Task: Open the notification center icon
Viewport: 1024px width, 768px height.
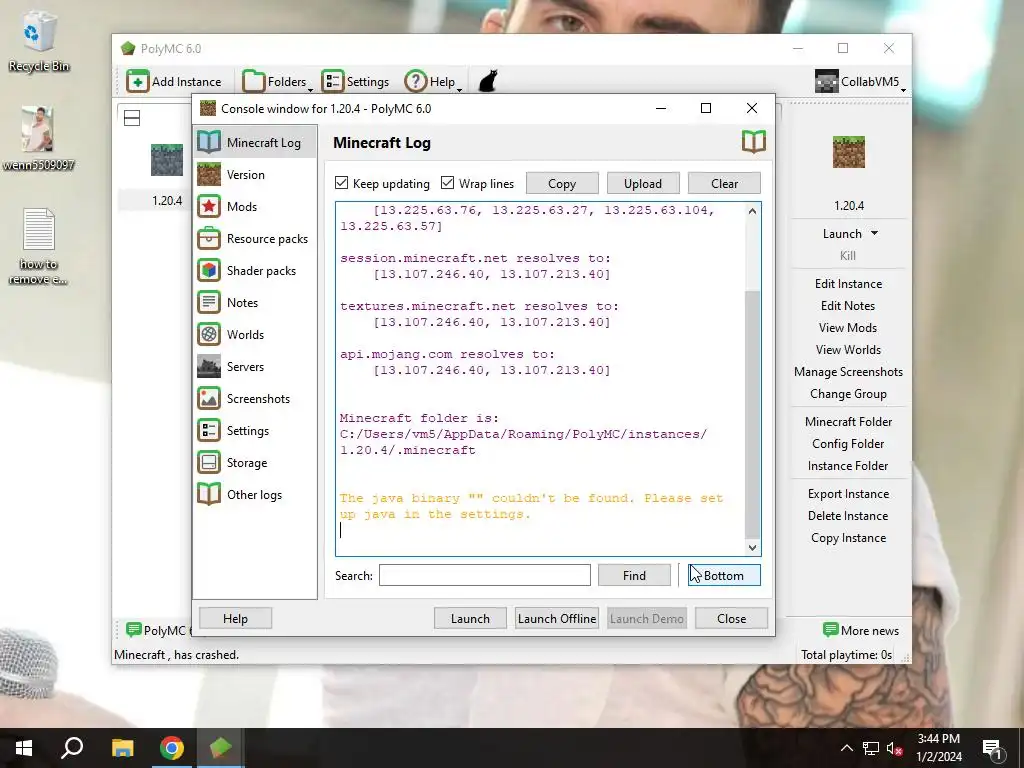Action: click(x=992, y=748)
